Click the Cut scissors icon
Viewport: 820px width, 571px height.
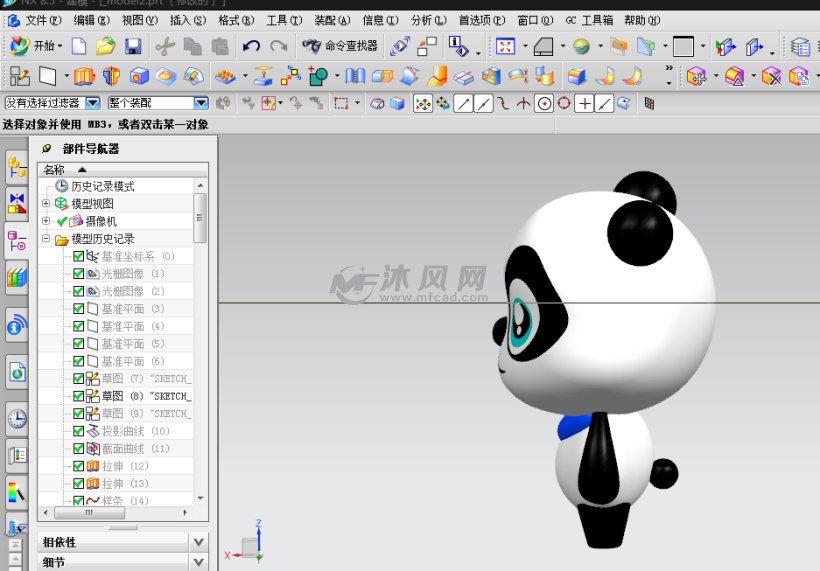(x=165, y=47)
